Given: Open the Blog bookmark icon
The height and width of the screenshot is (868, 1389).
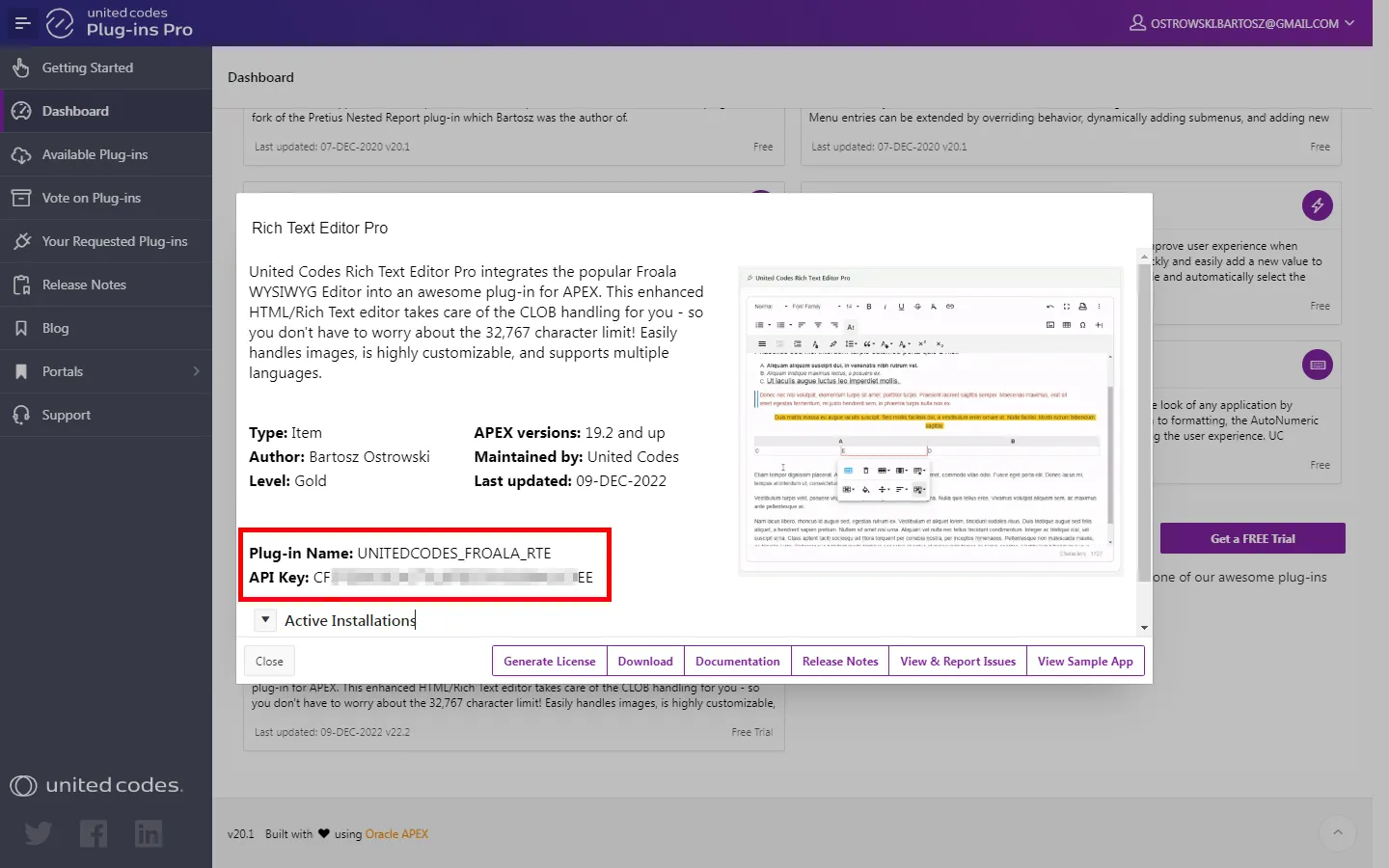Looking at the screenshot, I should click(x=21, y=328).
